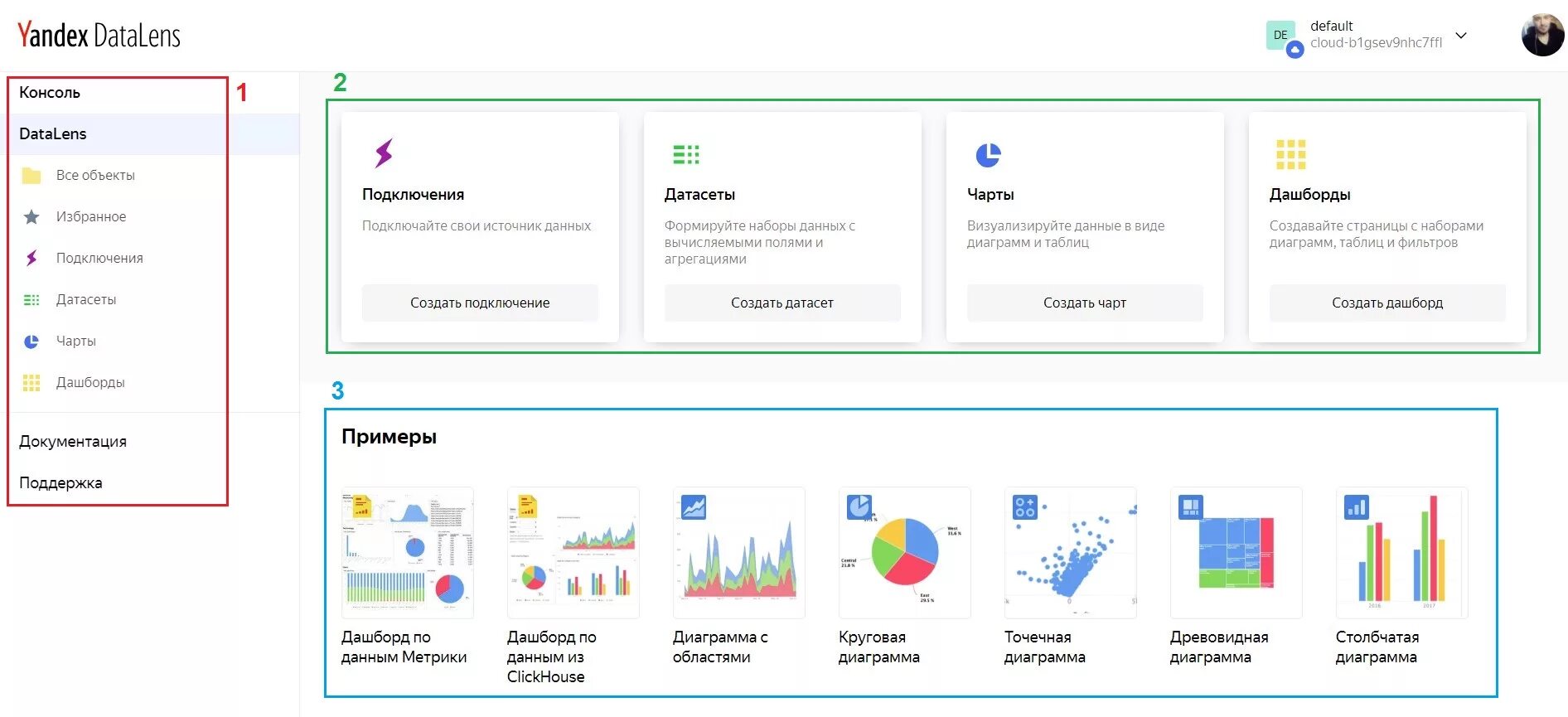Open the Дашборд по данным Метрики thumbnail
Screen dimensions: 1568x717
(x=408, y=553)
